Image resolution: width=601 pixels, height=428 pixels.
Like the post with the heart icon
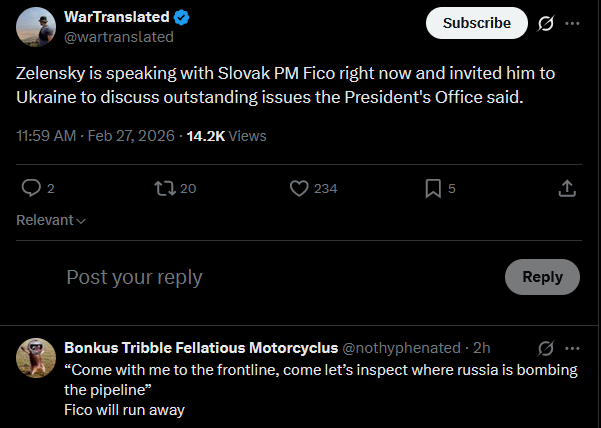[298, 188]
